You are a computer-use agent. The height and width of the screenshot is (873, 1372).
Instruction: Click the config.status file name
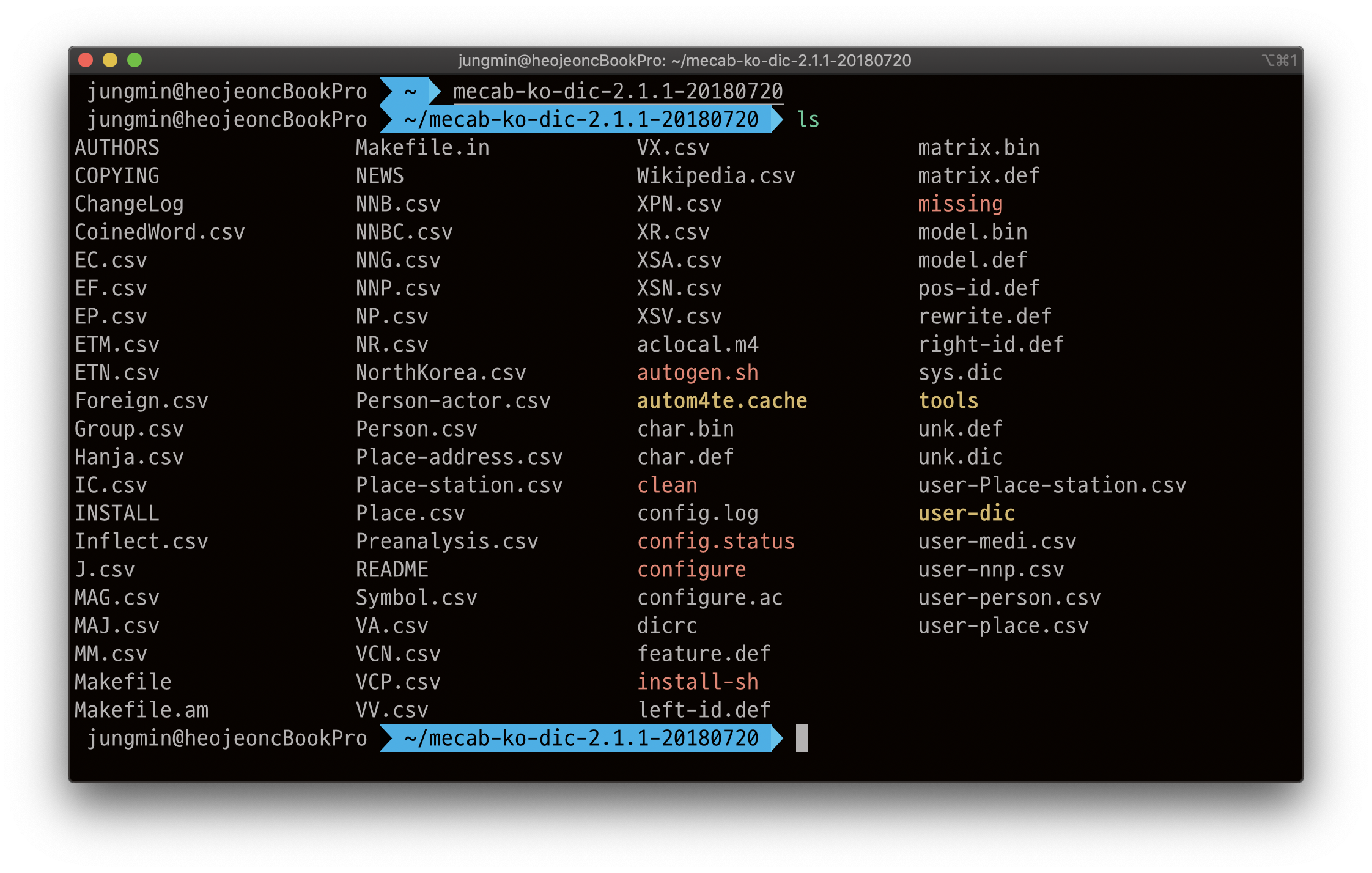[x=715, y=542]
